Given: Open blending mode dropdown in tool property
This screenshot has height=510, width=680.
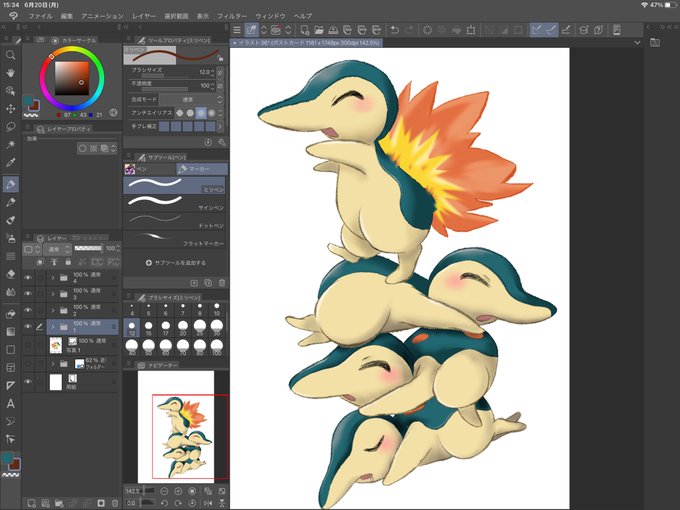Looking at the screenshot, I should coord(191,99).
